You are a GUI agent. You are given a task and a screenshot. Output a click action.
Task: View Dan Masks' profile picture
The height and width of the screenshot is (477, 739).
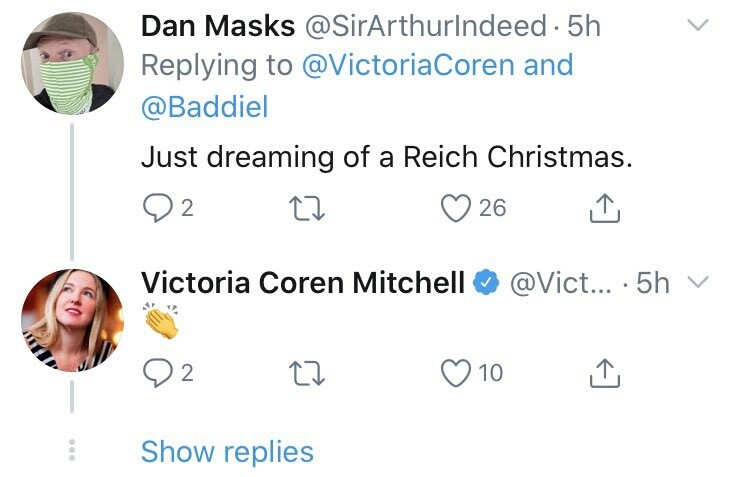72,65
